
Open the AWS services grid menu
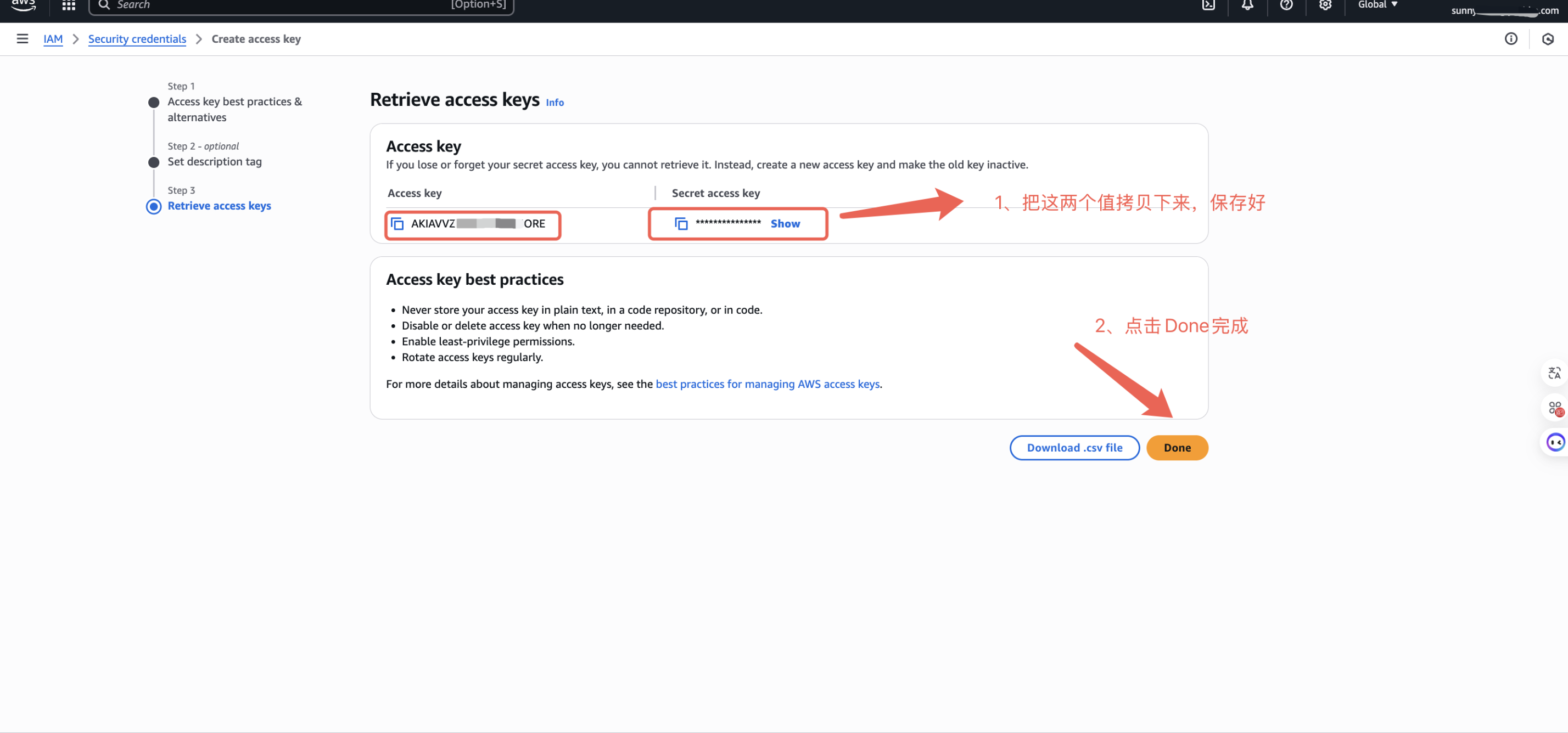pos(68,5)
